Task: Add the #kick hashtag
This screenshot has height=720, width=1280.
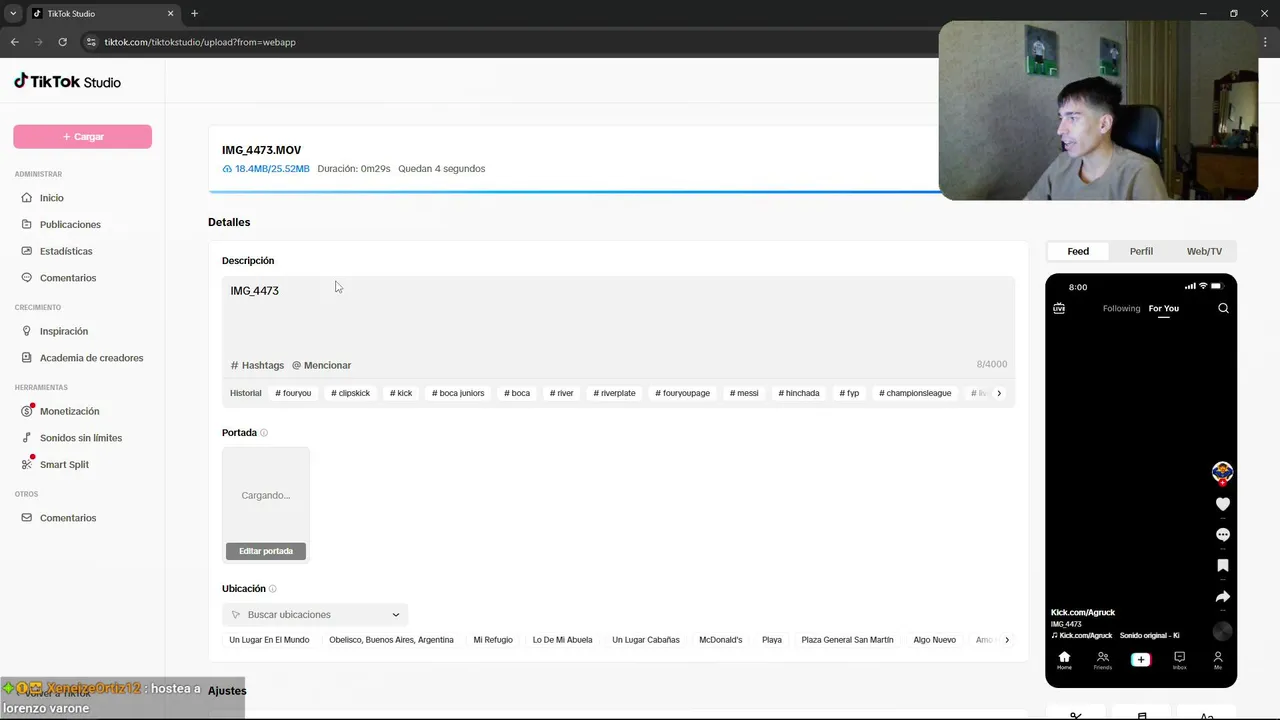Action: [401, 393]
